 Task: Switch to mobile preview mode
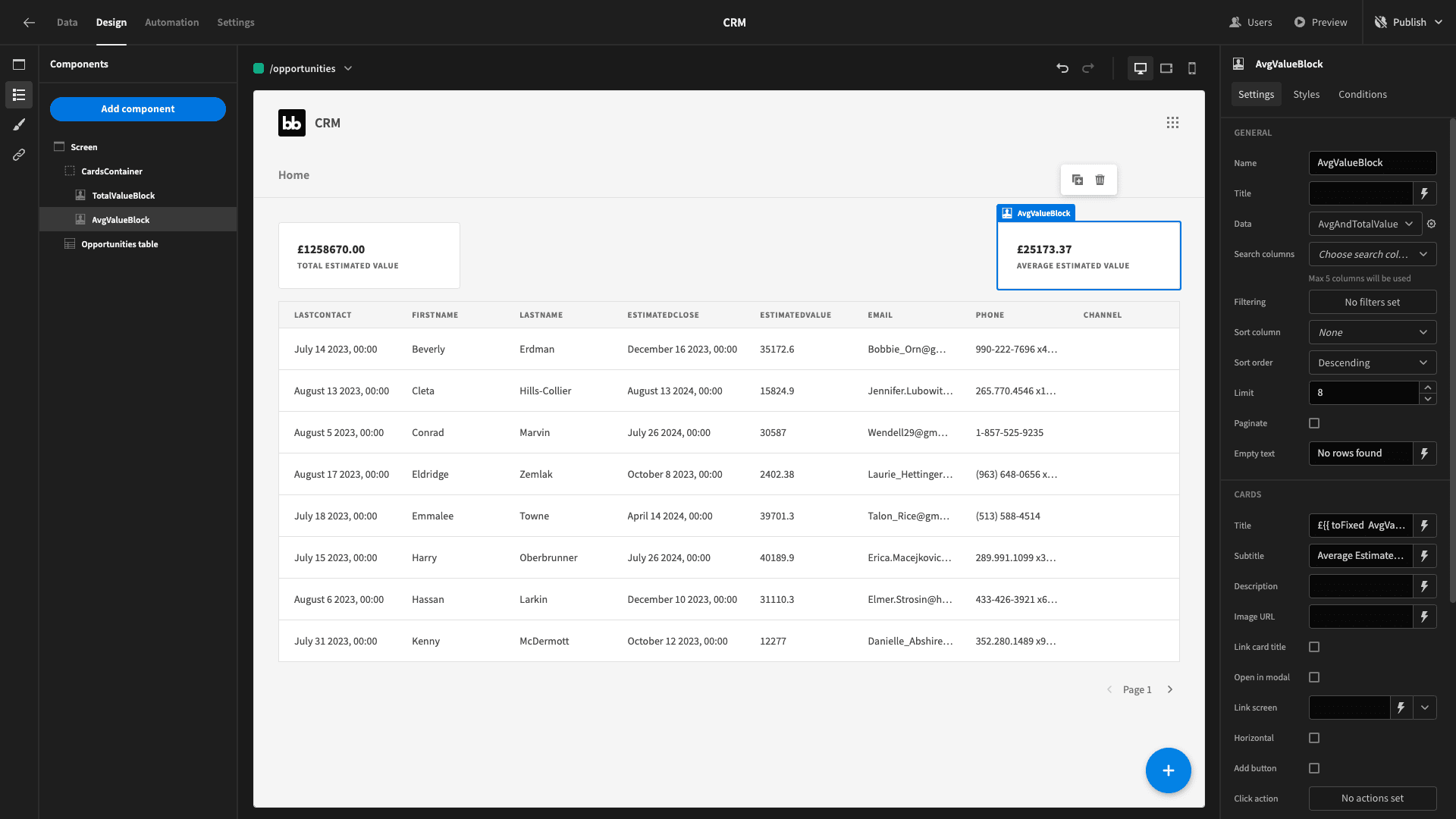1192,68
